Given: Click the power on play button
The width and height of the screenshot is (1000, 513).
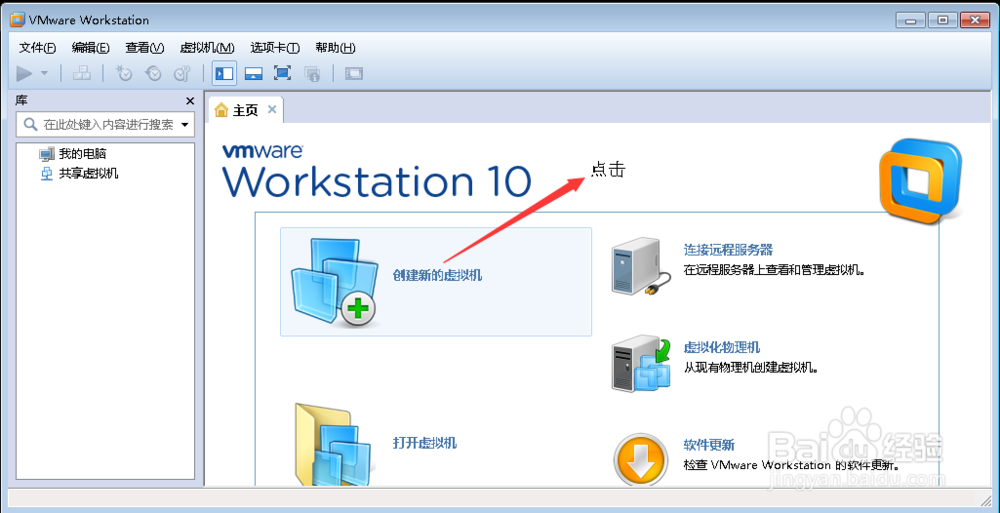Looking at the screenshot, I should coord(24,73).
